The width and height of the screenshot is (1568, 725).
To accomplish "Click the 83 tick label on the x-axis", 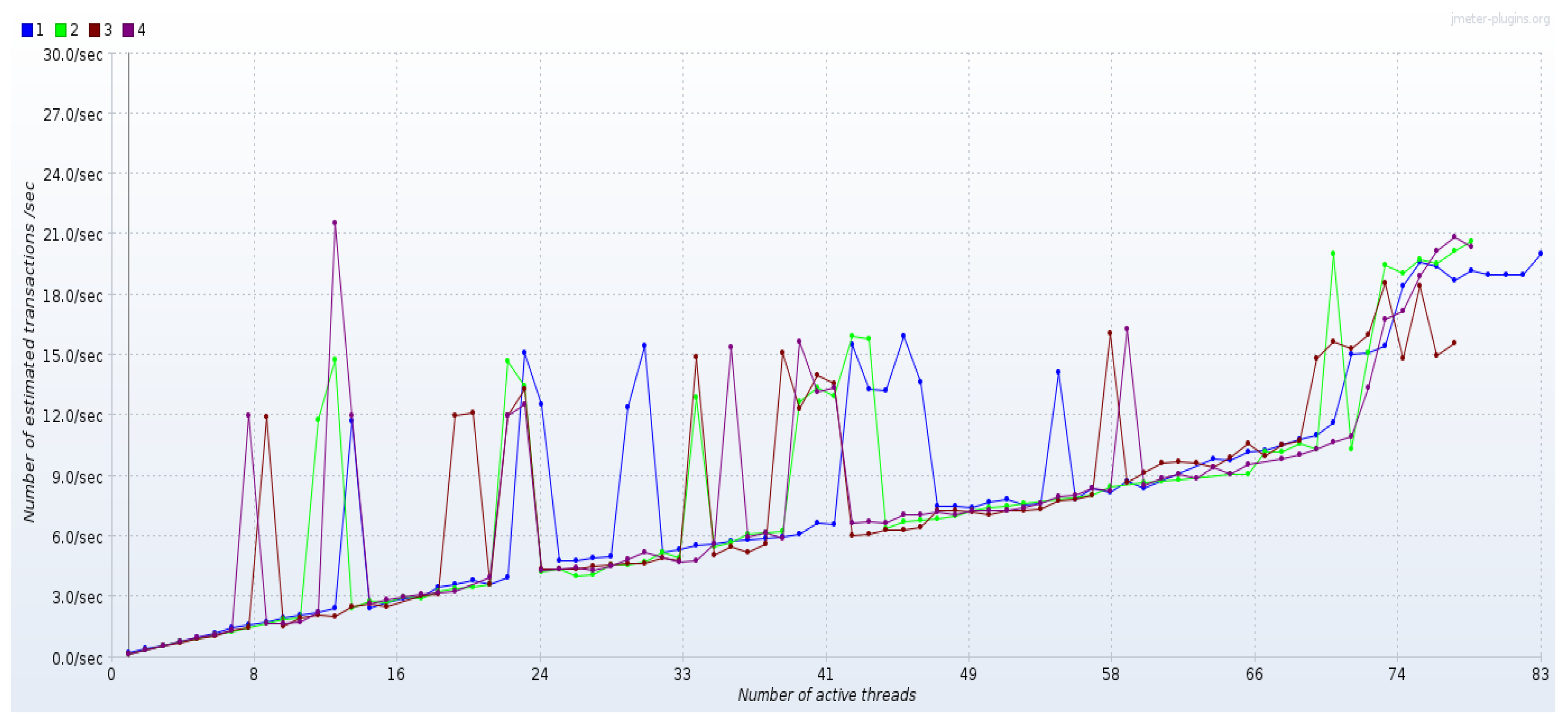I will pos(1540,674).
